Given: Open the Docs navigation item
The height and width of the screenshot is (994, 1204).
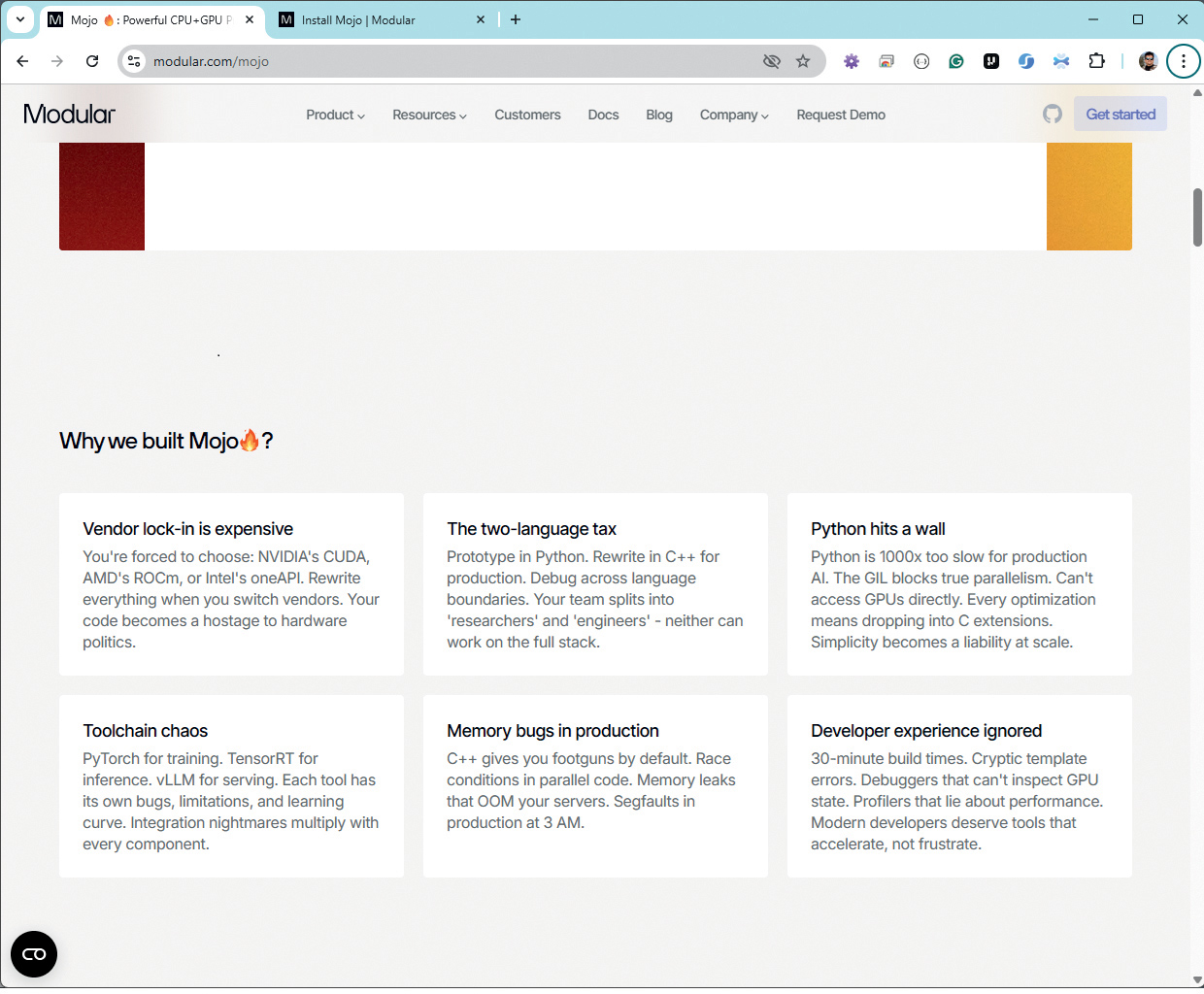Looking at the screenshot, I should coord(603,115).
